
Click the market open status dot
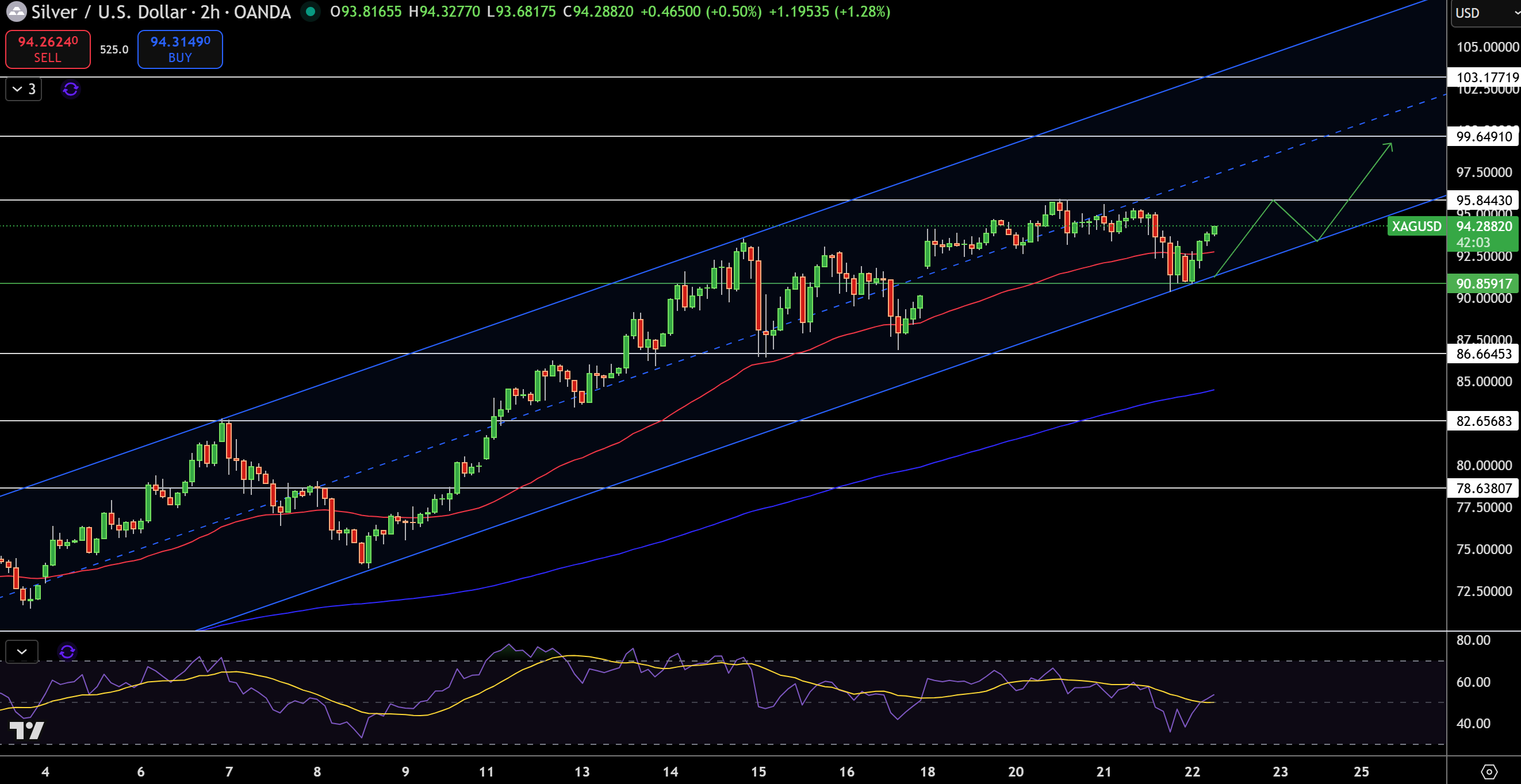click(311, 11)
